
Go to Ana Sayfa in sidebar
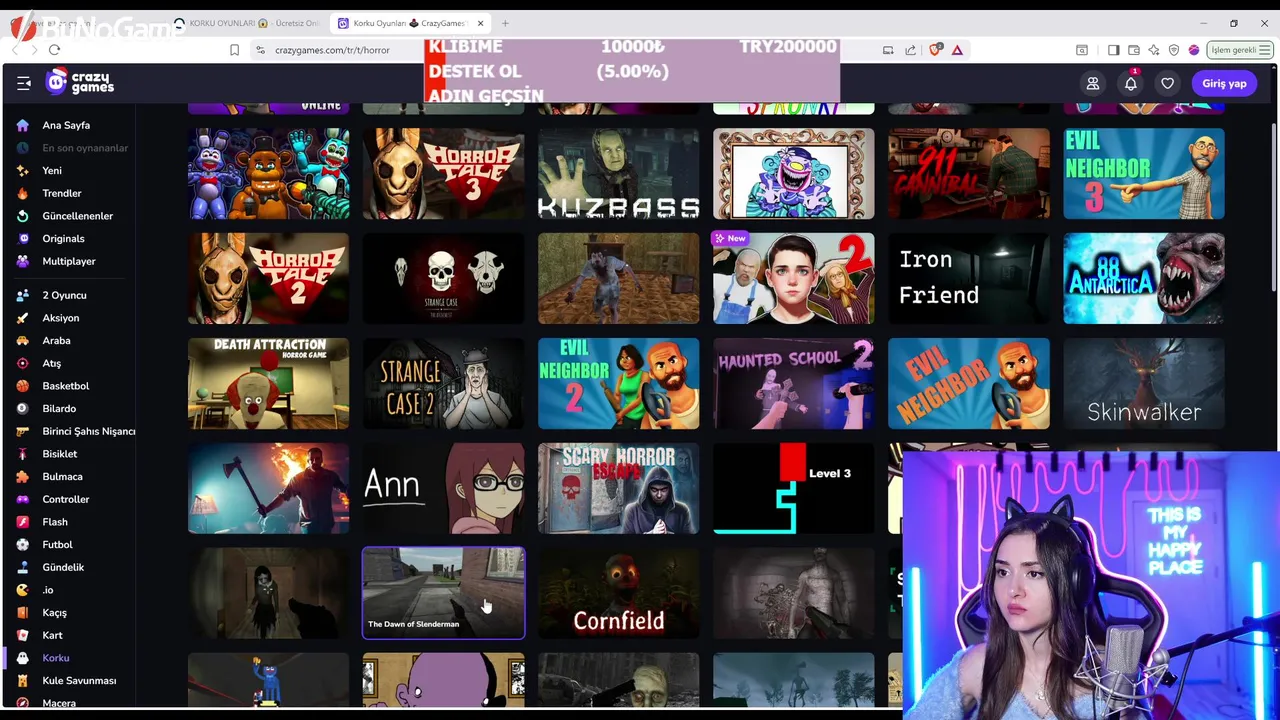(66, 125)
